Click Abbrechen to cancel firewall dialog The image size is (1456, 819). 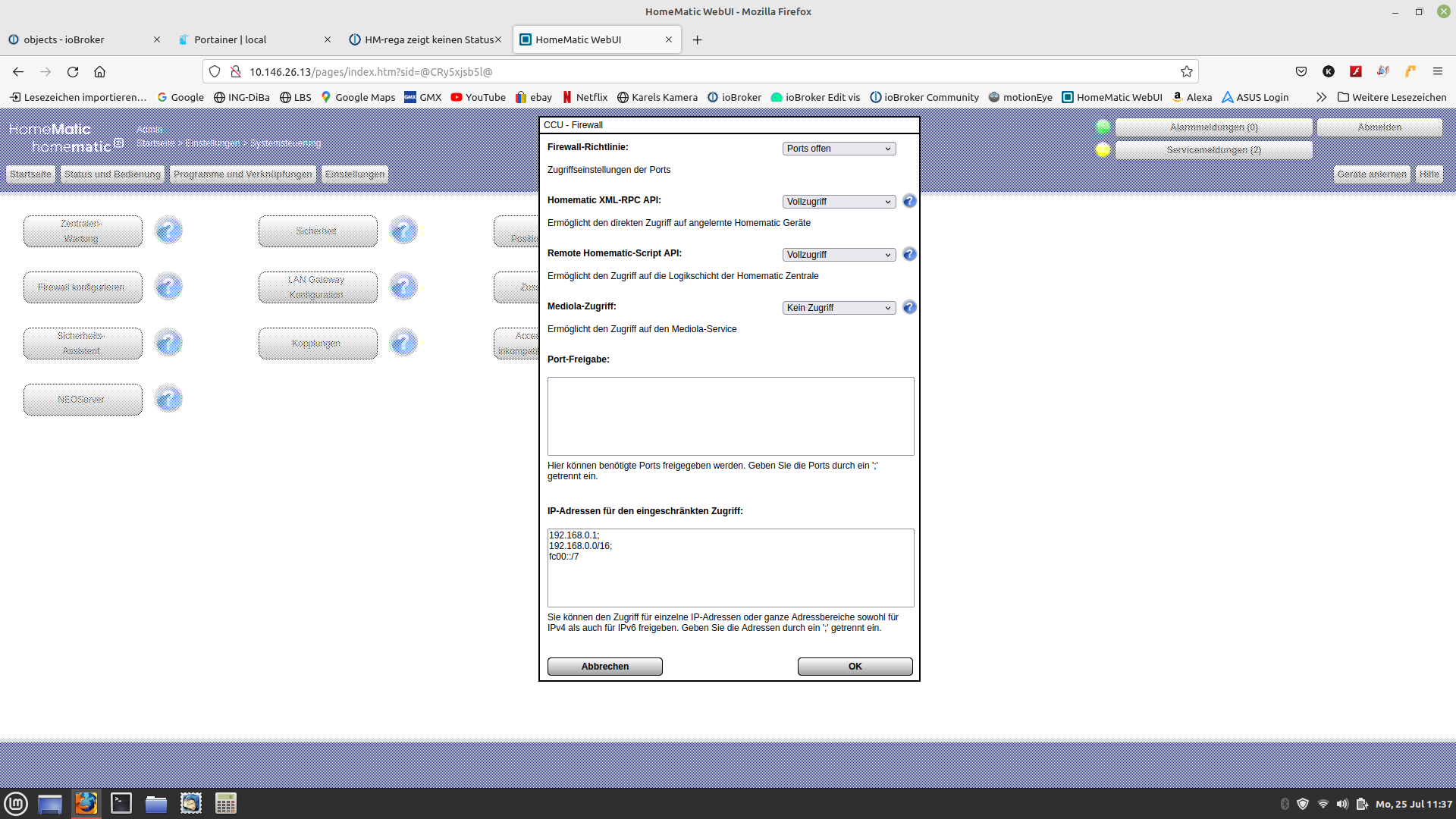[x=605, y=667]
